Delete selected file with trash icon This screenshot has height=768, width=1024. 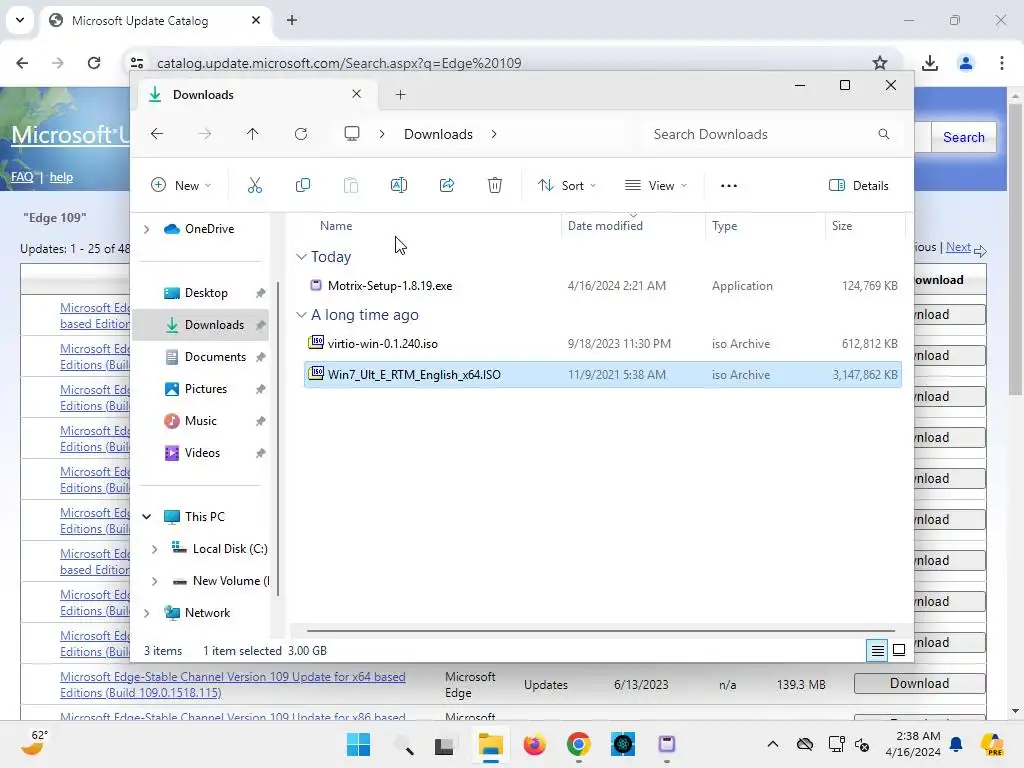(x=495, y=185)
